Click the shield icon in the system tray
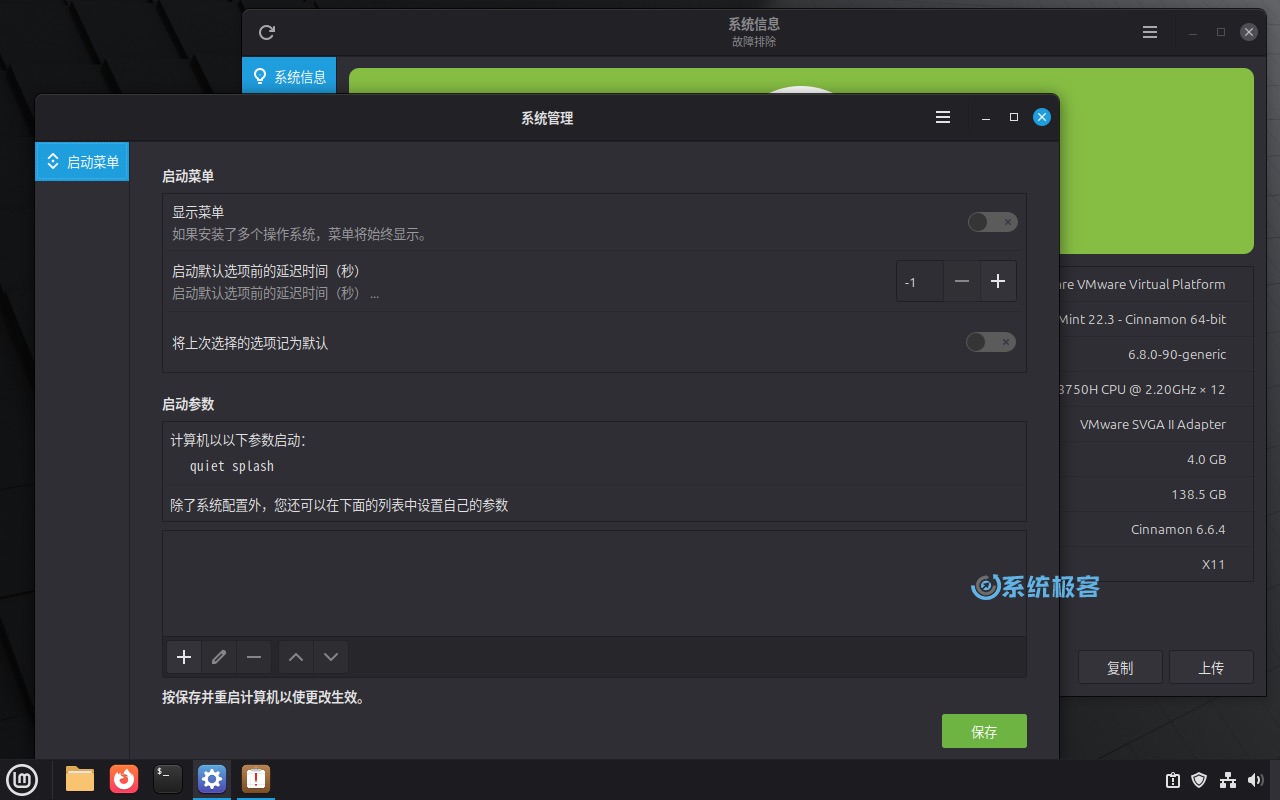Screen dimensions: 1280x800 pyautogui.click(x=1199, y=779)
